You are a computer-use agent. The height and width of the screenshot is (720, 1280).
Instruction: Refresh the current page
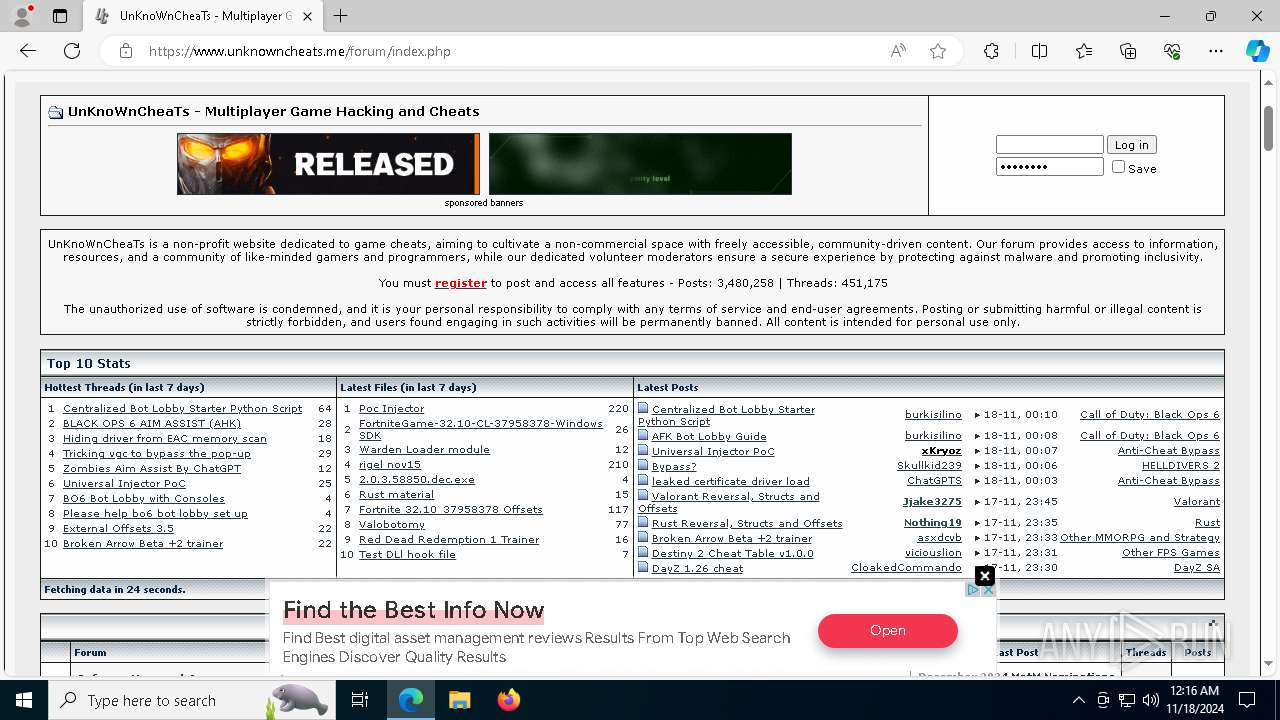point(72,51)
